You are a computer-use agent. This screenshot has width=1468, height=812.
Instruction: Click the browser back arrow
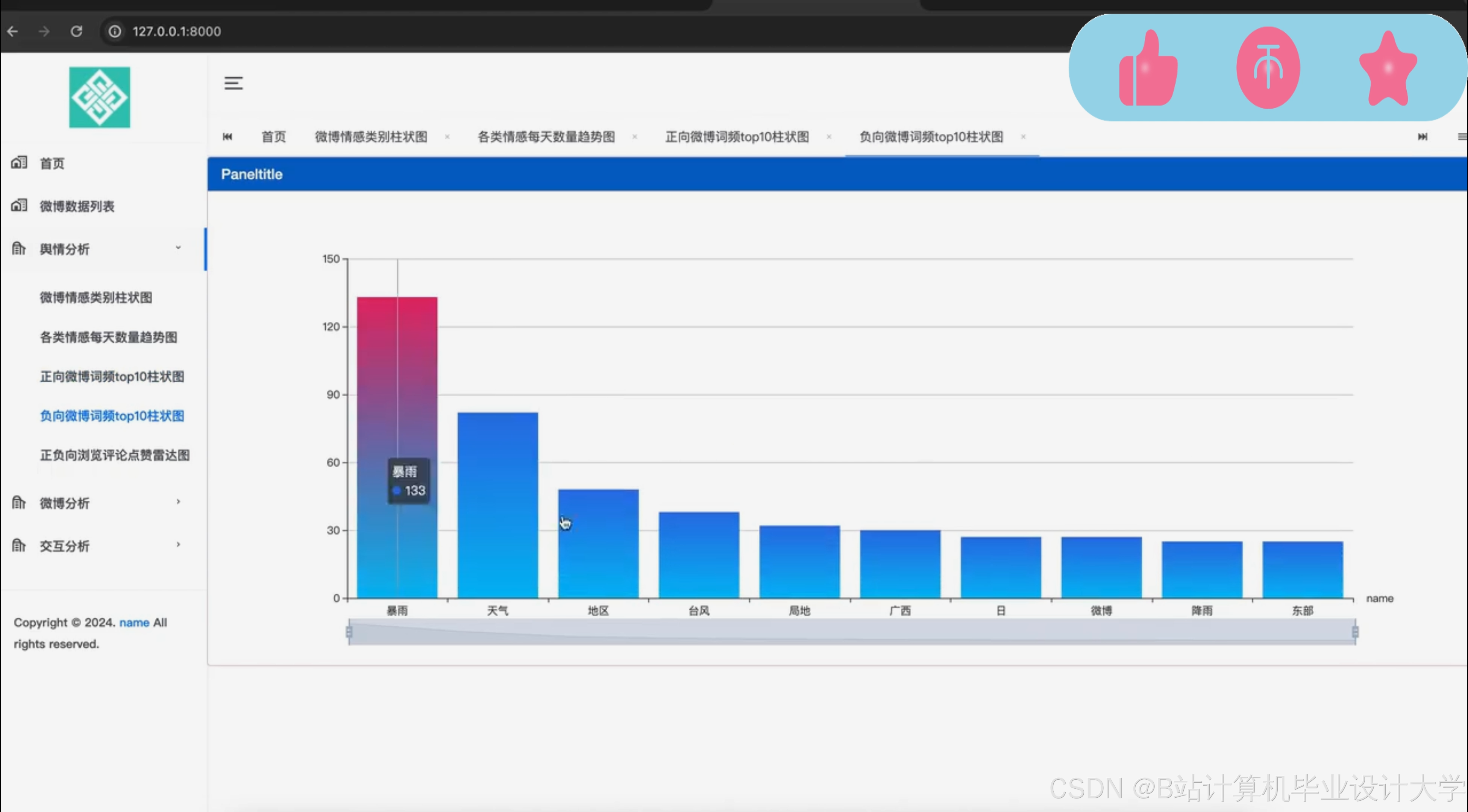(12, 31)
